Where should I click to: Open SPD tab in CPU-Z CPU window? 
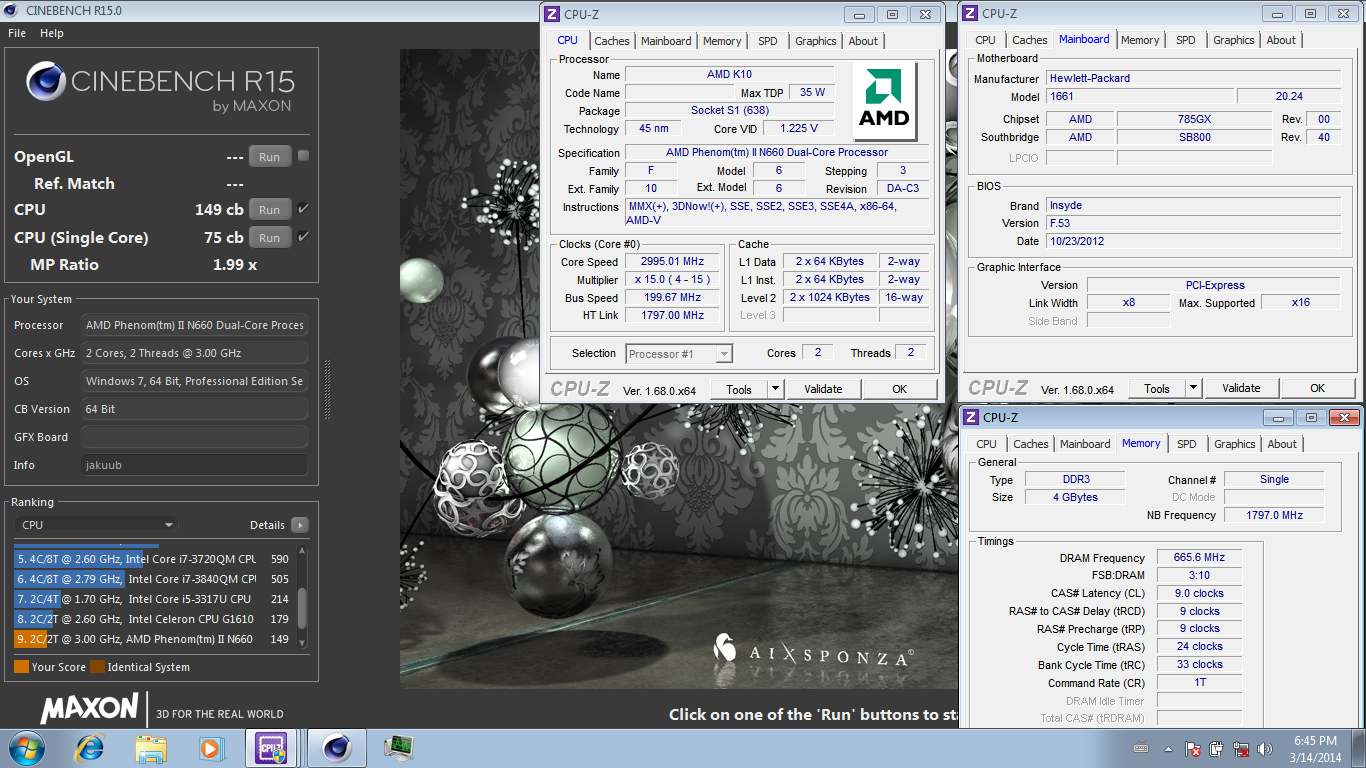click(767, 41)
